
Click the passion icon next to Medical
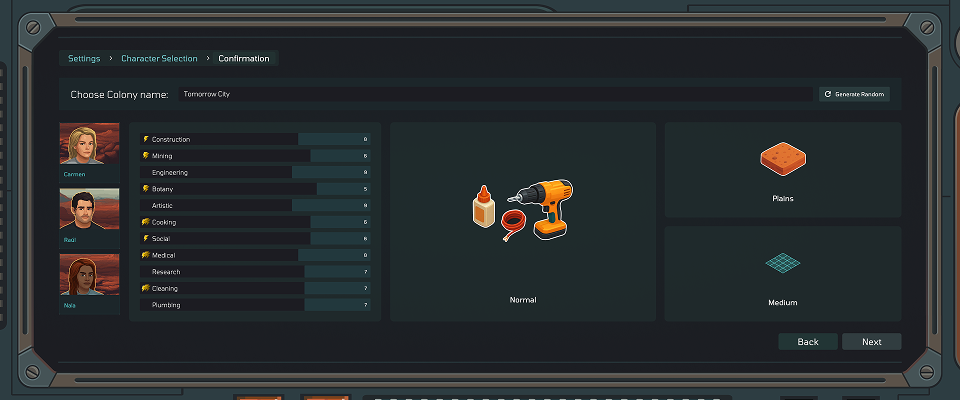tap(146, 255)
